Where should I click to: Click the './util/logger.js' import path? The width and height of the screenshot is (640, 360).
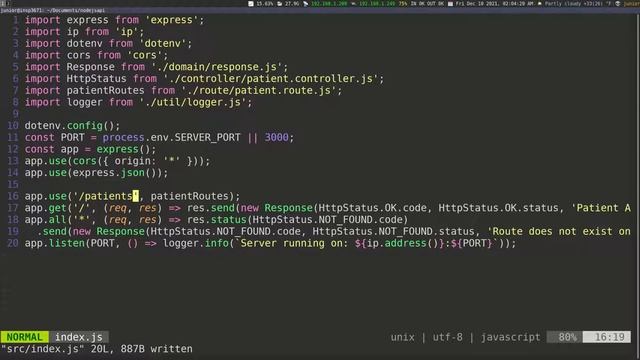tap(193, 102)
